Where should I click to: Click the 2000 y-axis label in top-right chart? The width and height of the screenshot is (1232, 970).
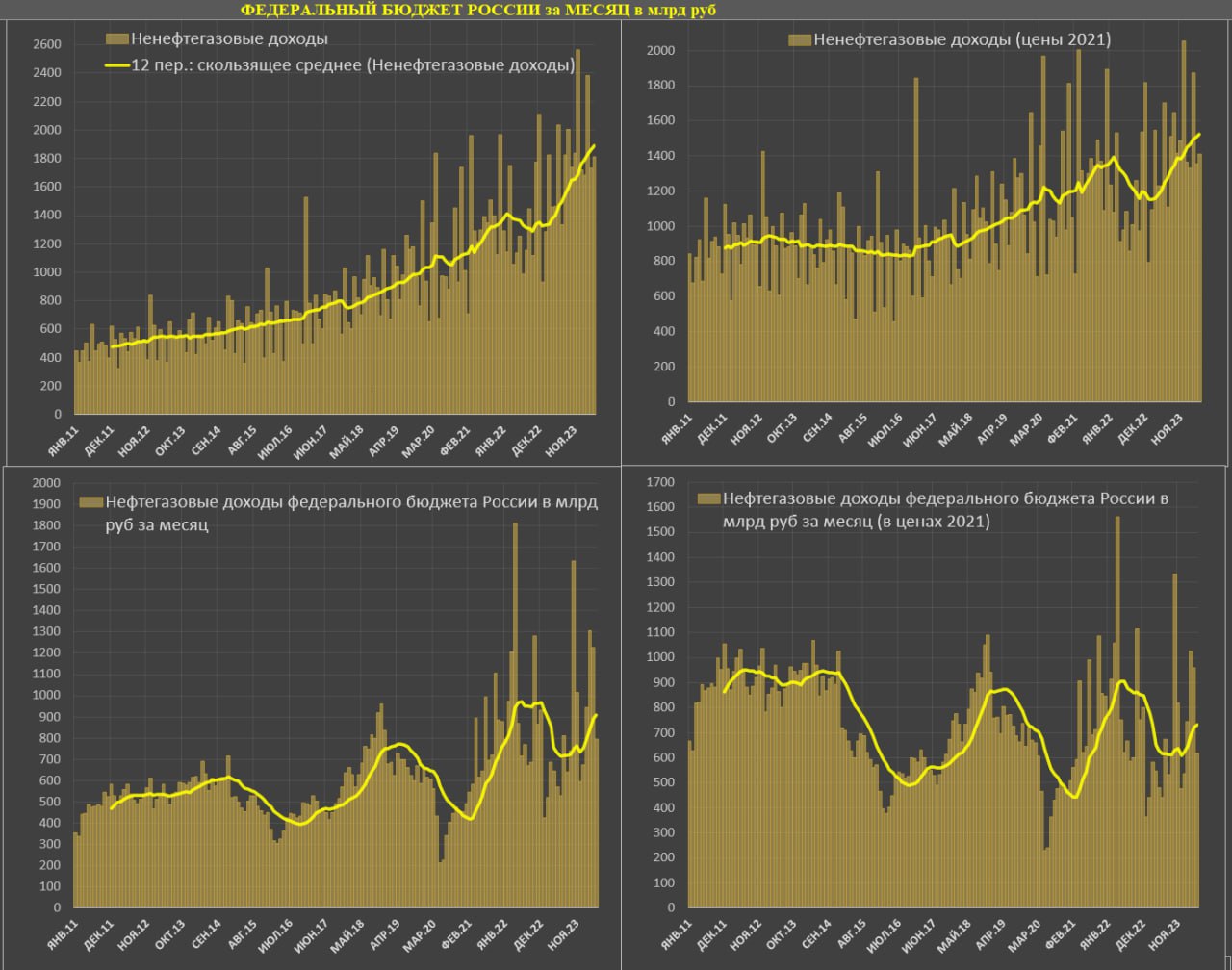click(x=661, y=50)
